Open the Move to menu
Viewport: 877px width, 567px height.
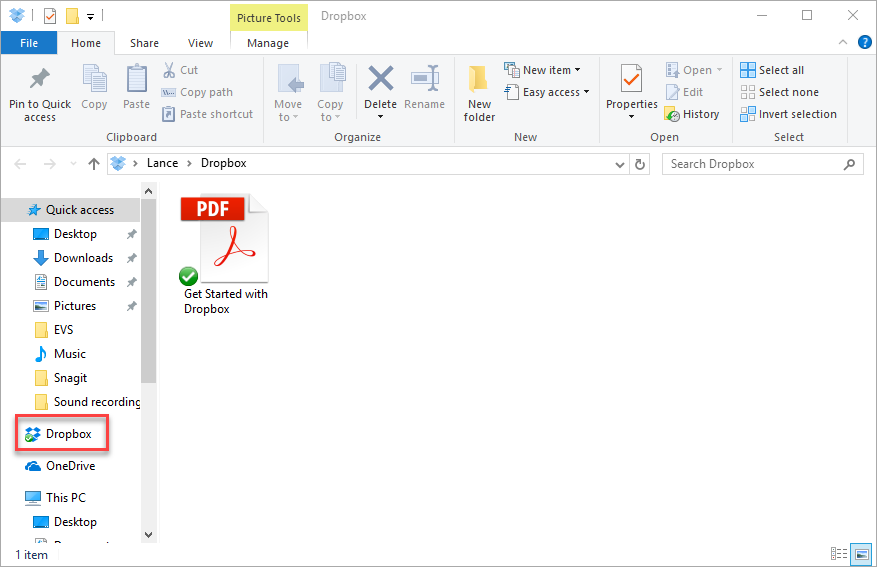288,93
